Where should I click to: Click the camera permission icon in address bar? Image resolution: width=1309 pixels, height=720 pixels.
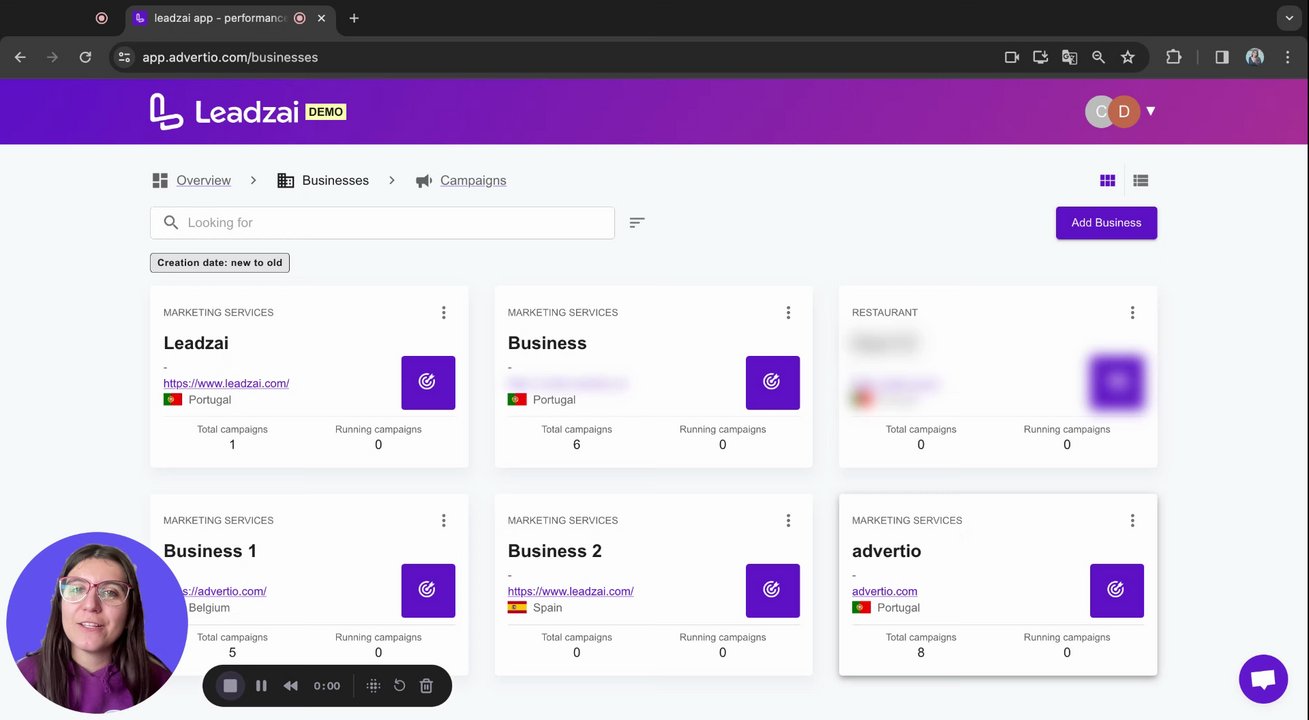point(1012,57)
